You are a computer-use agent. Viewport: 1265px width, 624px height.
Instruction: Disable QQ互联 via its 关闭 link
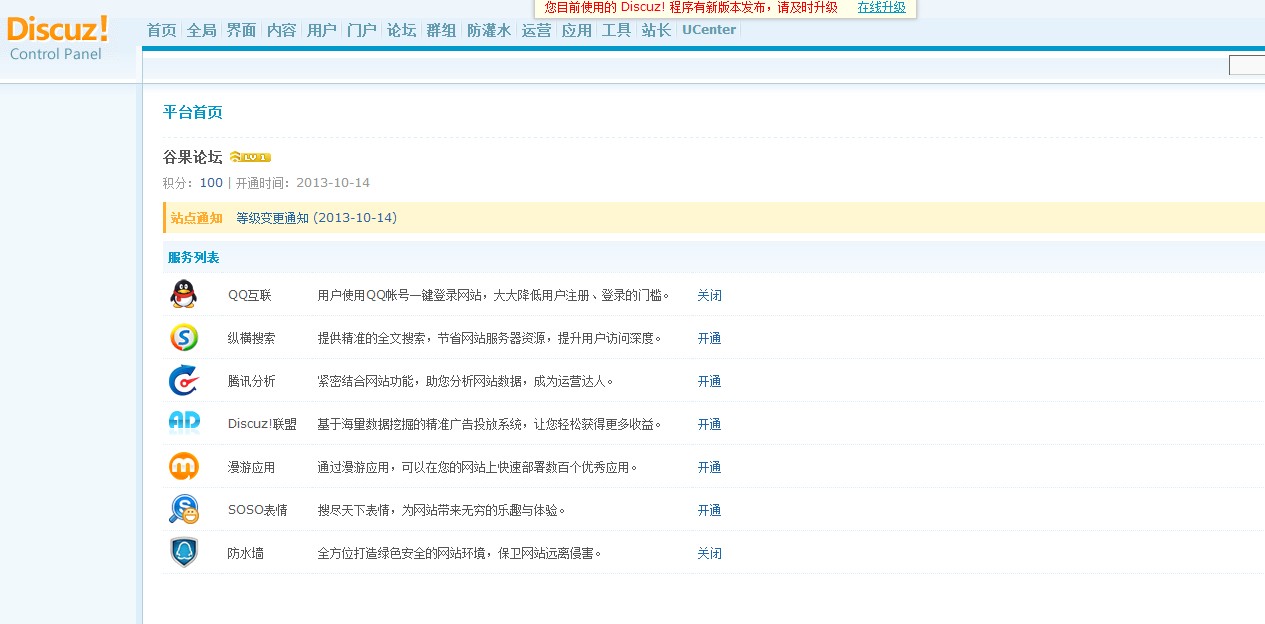click(x=709, y=296)
